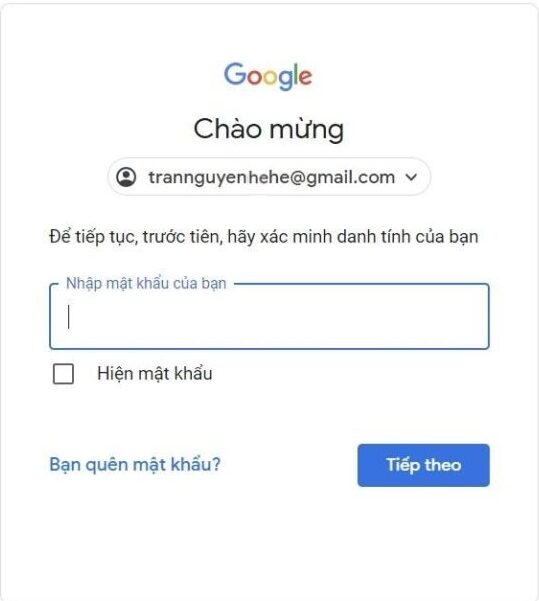The image size is (539, 601).
Task: Focus the password input field
Action: (269, 317)
